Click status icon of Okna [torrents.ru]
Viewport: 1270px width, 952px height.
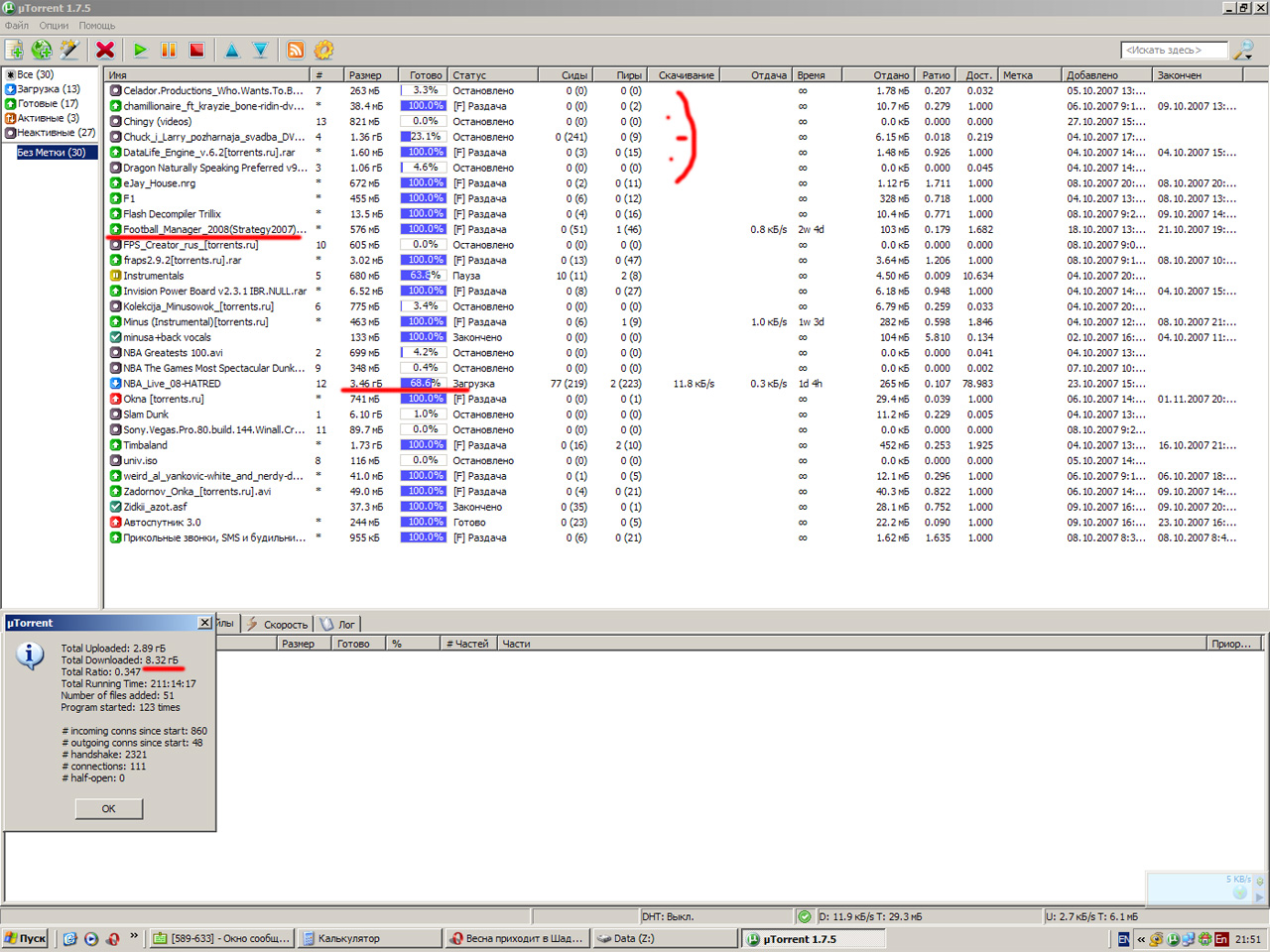pos(115,400)
